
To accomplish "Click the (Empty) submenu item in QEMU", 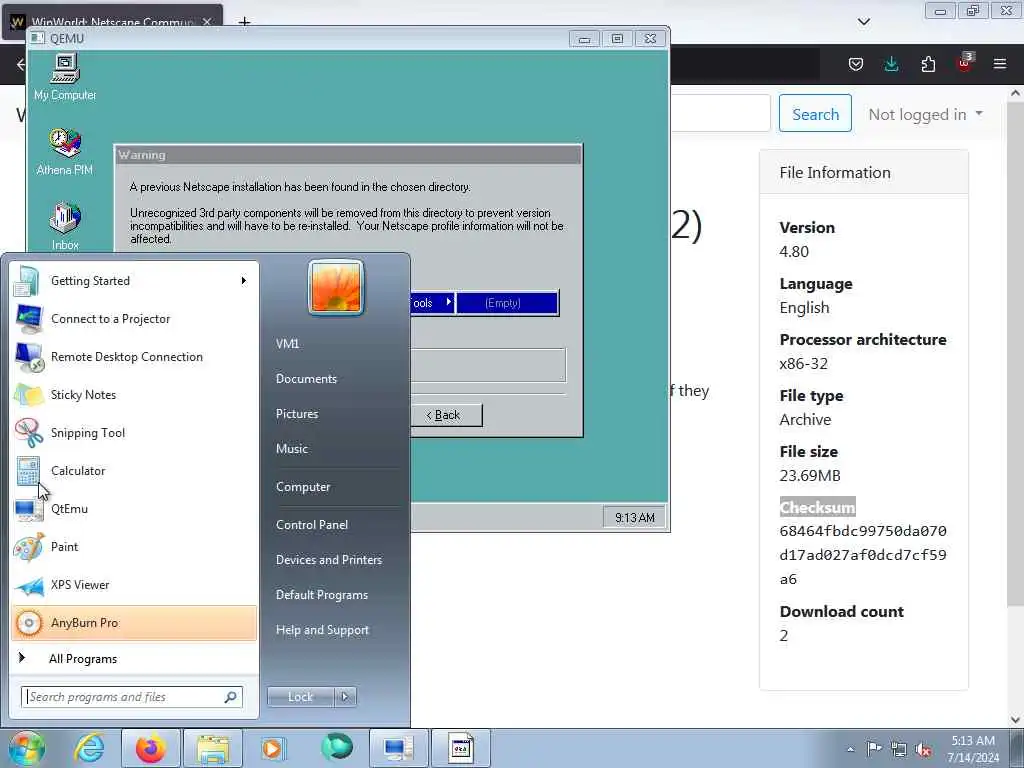I will tap(507, 303).
